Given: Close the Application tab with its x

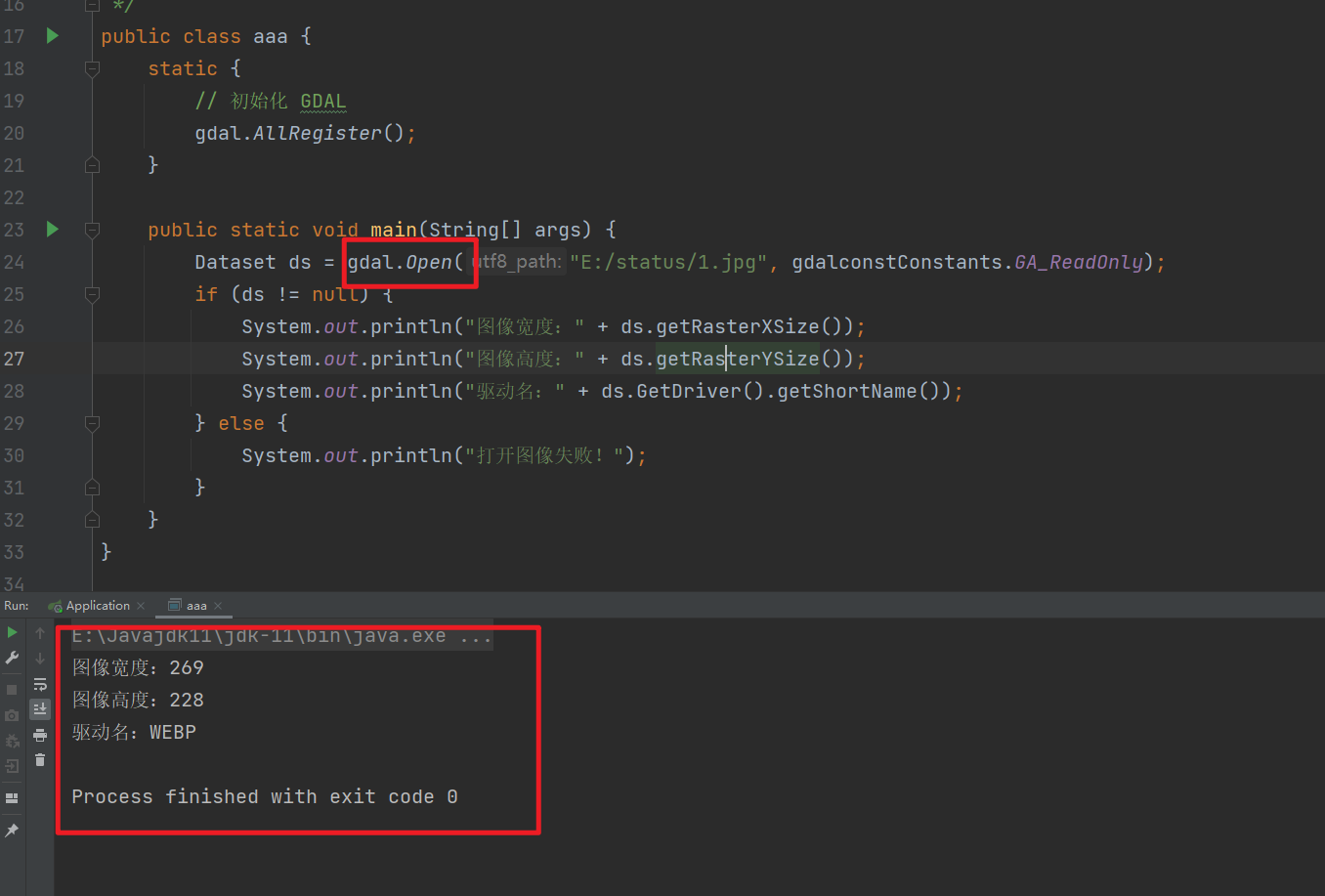Looking at the screenshot, I should pos(140,605).
